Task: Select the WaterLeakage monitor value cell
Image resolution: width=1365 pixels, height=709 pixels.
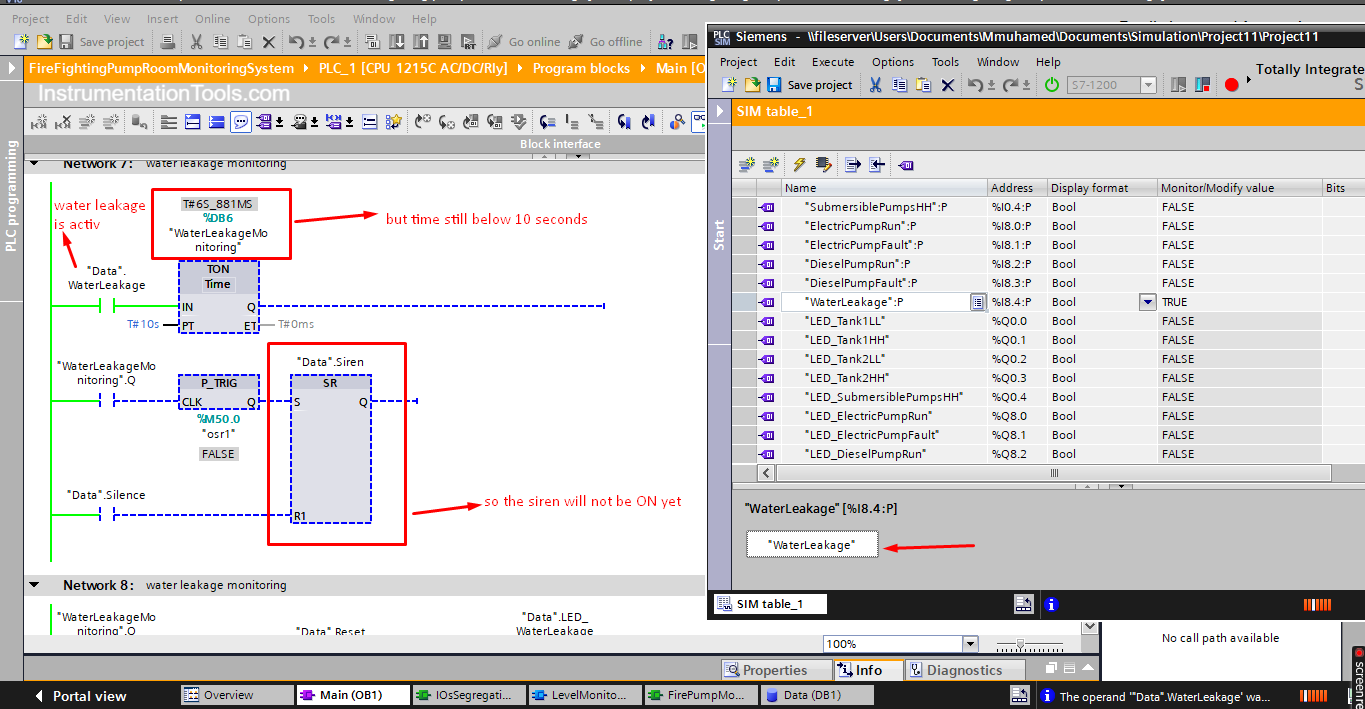Action: pyautogui.click(x=1237, y=302)
